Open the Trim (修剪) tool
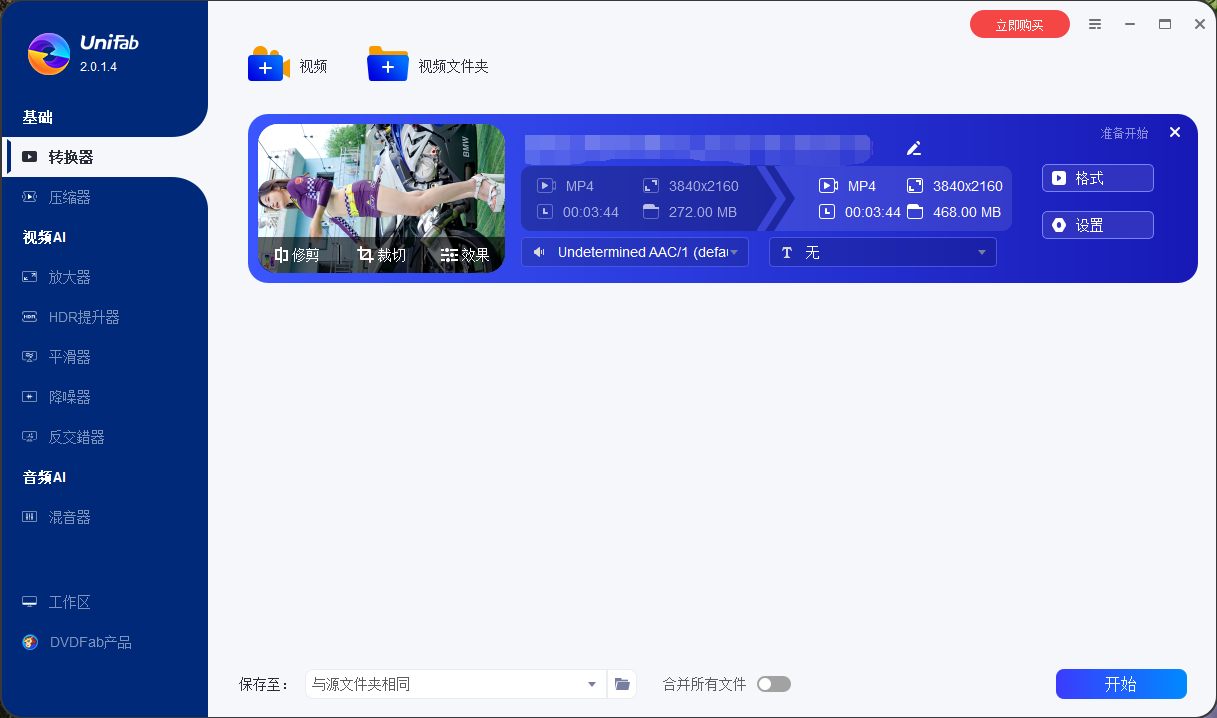 click(x=297, y=255)
